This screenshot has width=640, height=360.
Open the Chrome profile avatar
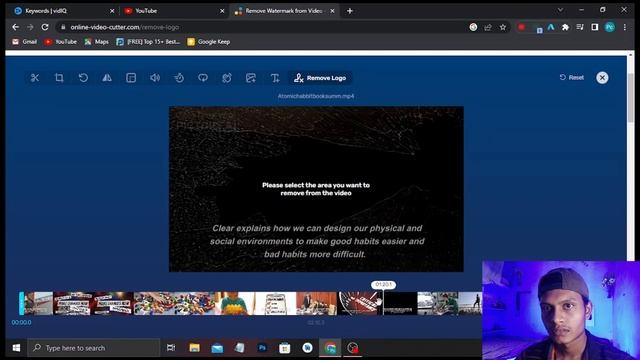pyautogui.click(x=610, y=27)
